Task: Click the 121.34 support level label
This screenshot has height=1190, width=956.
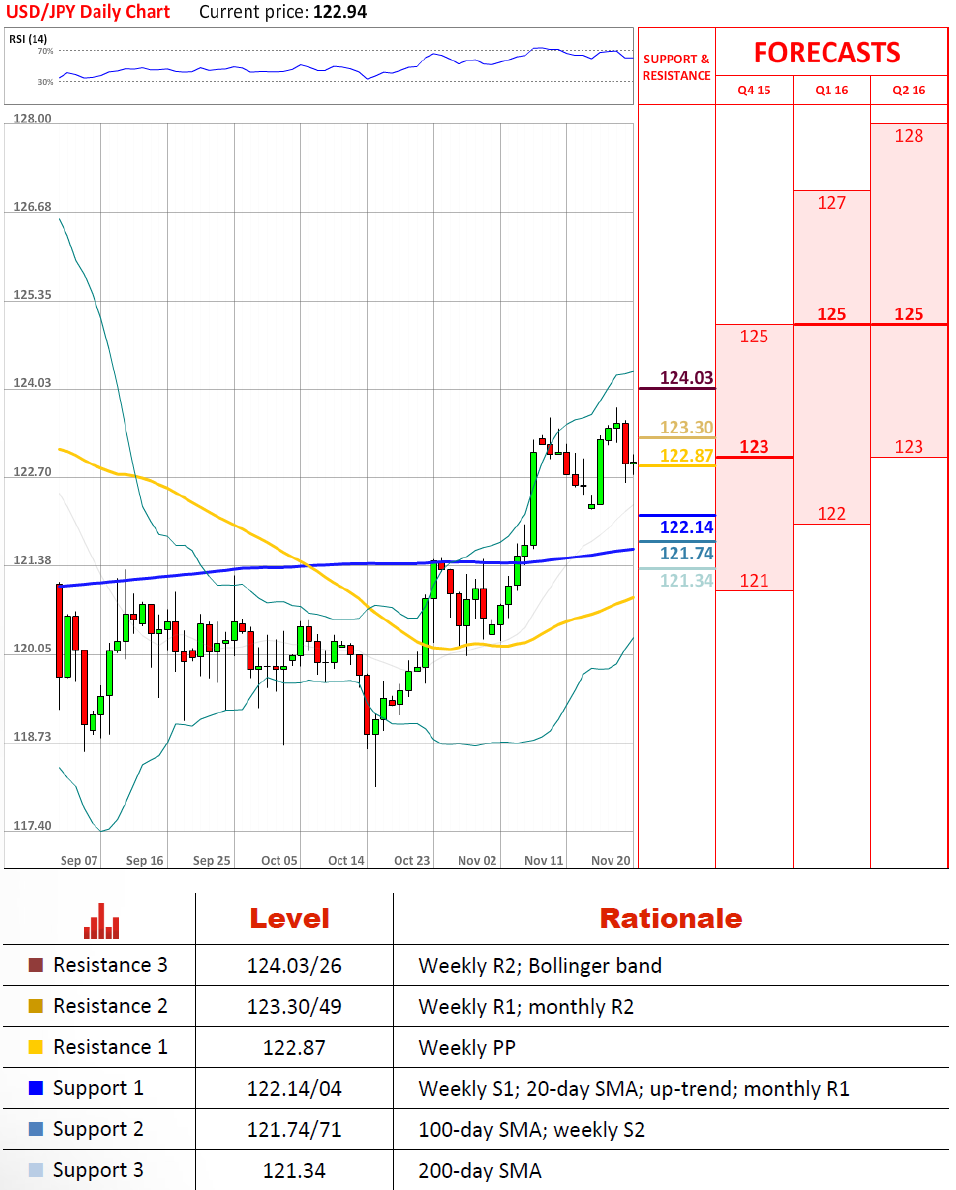Action: tap(686, 581)
